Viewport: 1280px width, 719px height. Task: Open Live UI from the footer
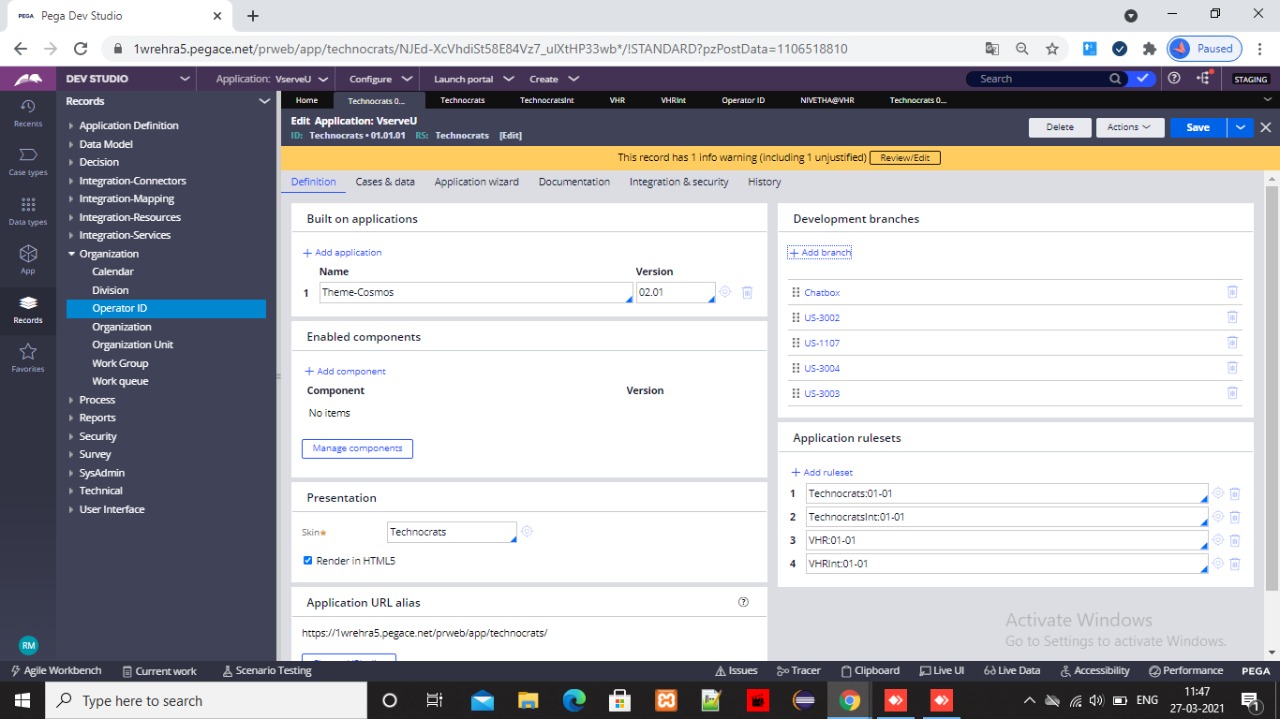click(942, 671)
